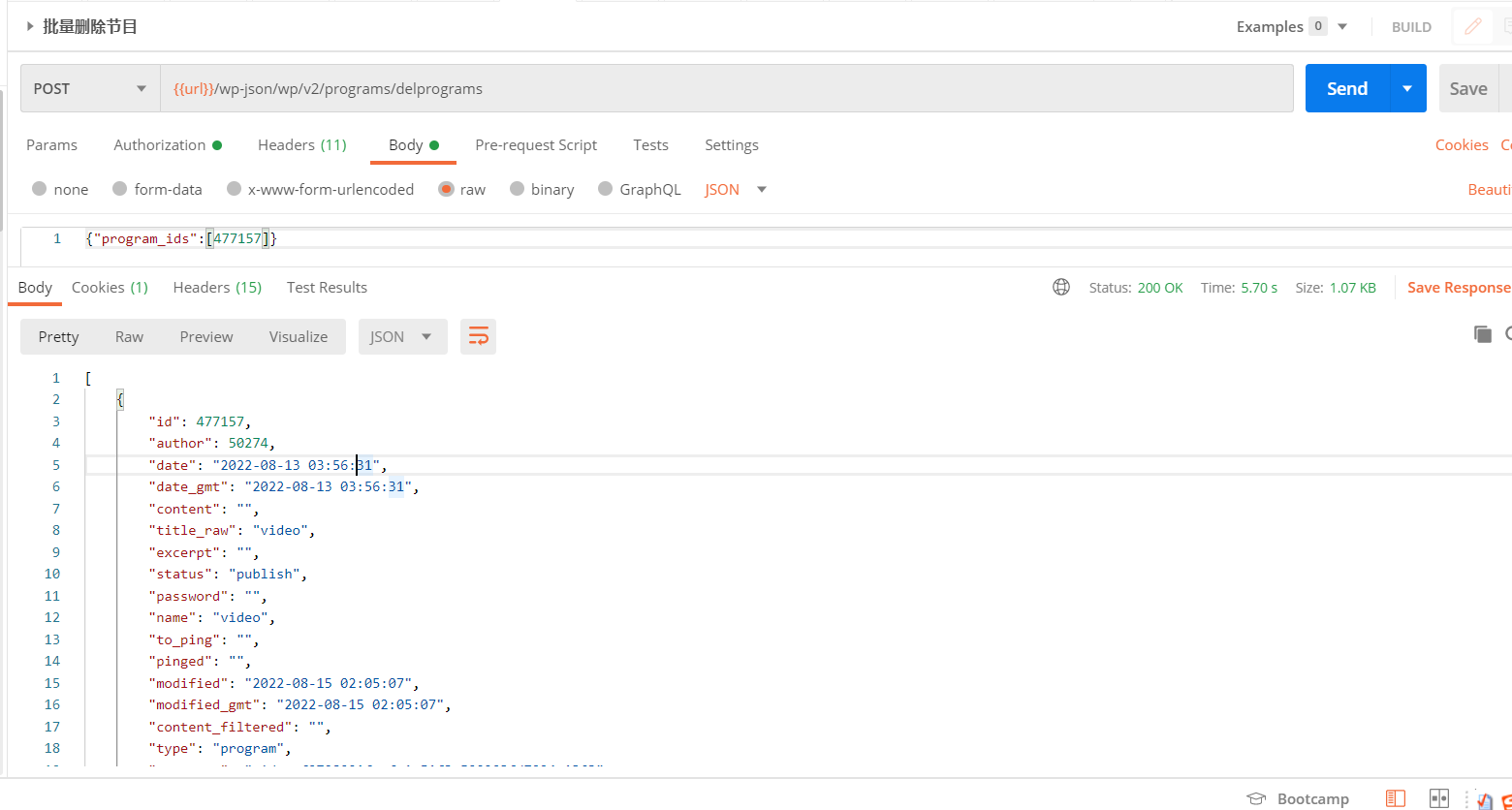
Task: Toggle line wrap icon in response toolbar
Action: tap(478, 336)
